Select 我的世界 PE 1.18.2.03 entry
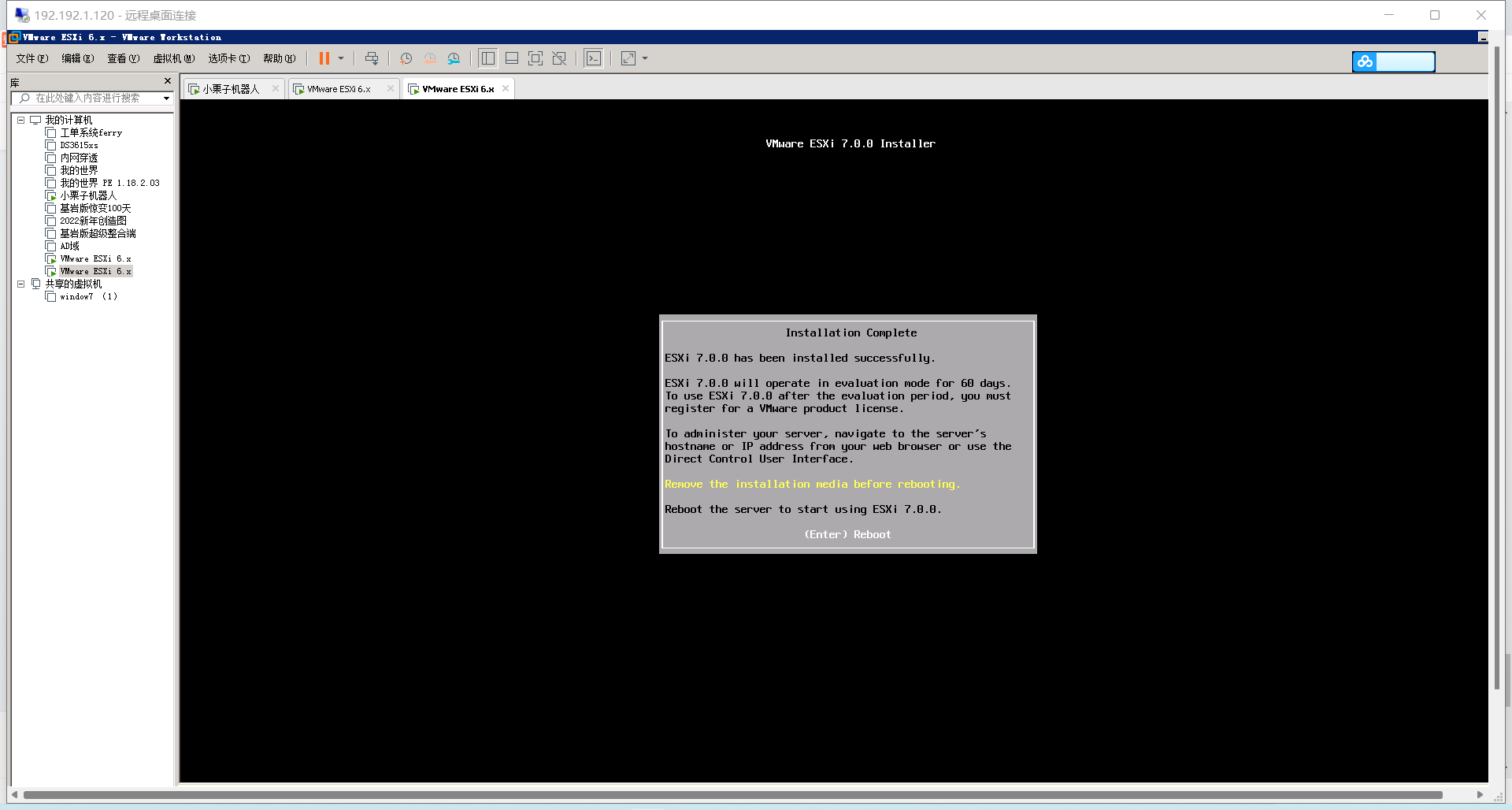1512x810 pixels. coord(109,184)
